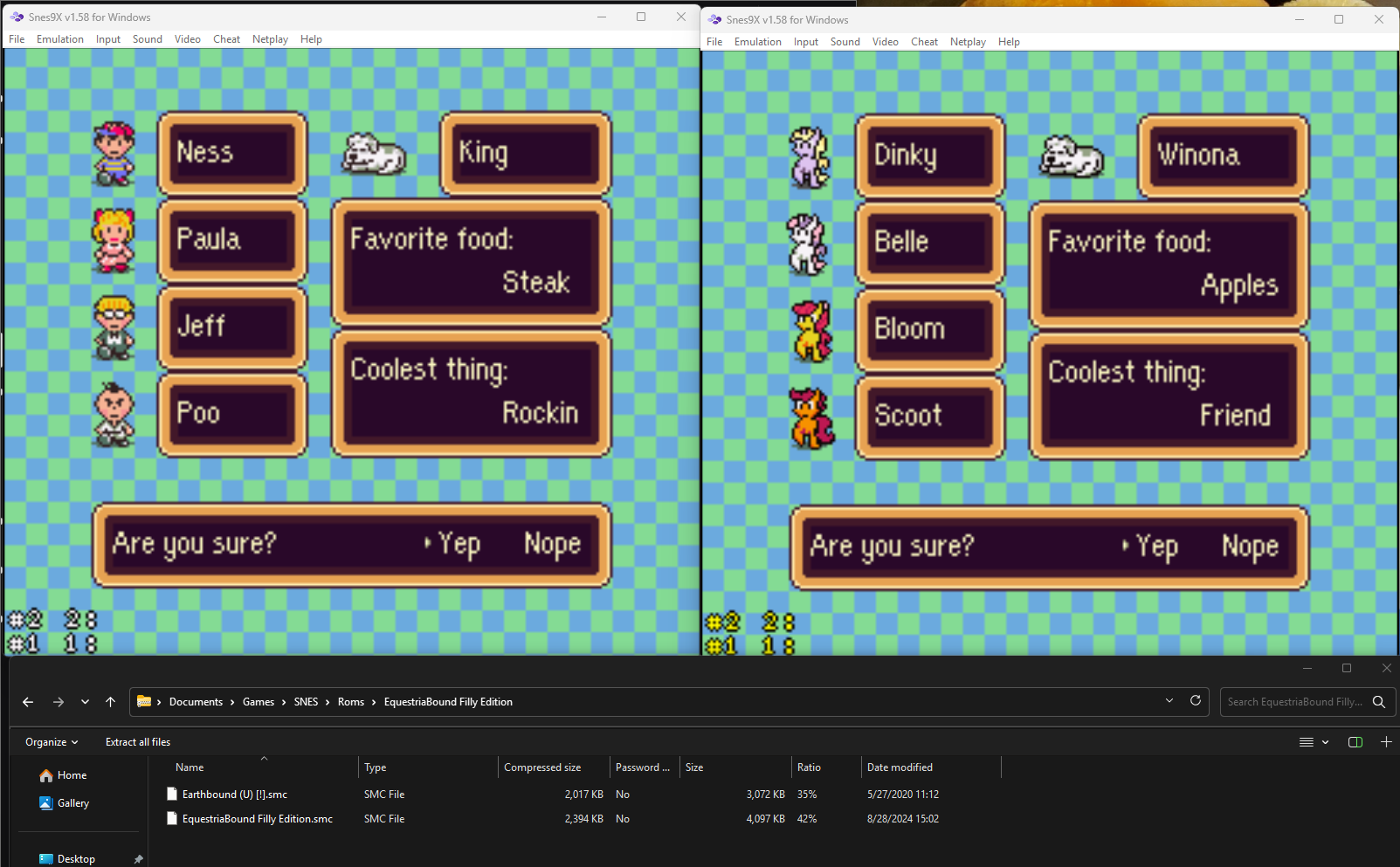Click Snes9X app icon in right window title bar

tap(714, 19)
